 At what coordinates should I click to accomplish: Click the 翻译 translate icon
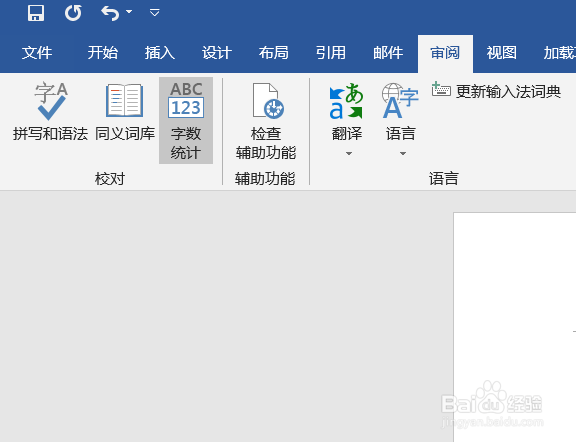click(346, 101)
